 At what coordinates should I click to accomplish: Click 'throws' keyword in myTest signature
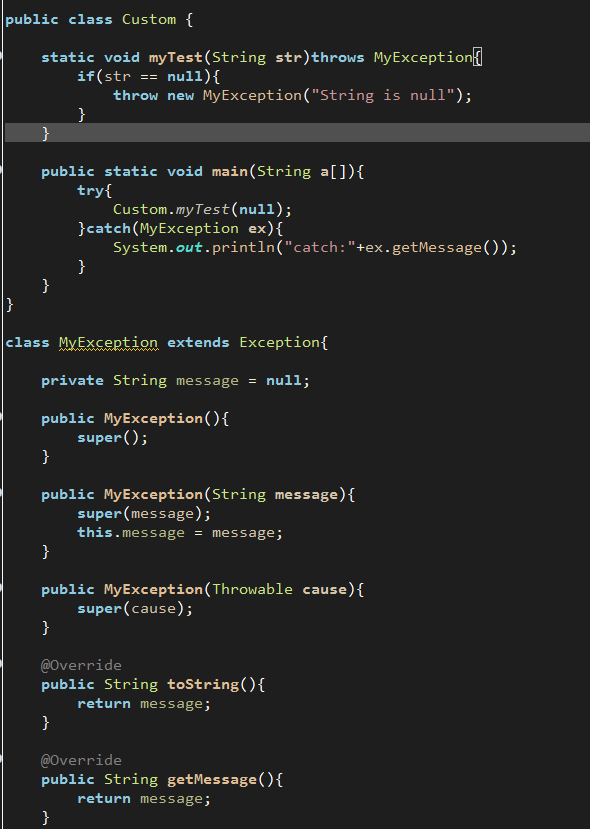tap(337, 58)
